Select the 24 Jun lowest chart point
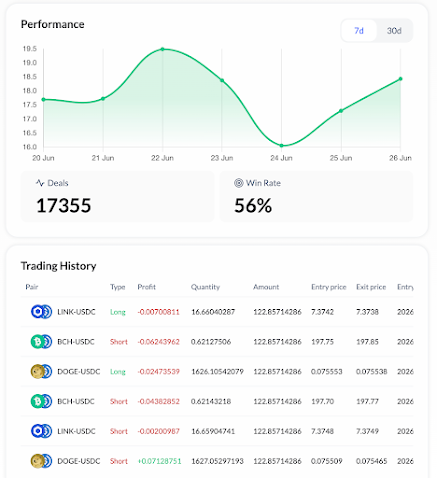Viewport: 437px width, 478px height. 282,146
